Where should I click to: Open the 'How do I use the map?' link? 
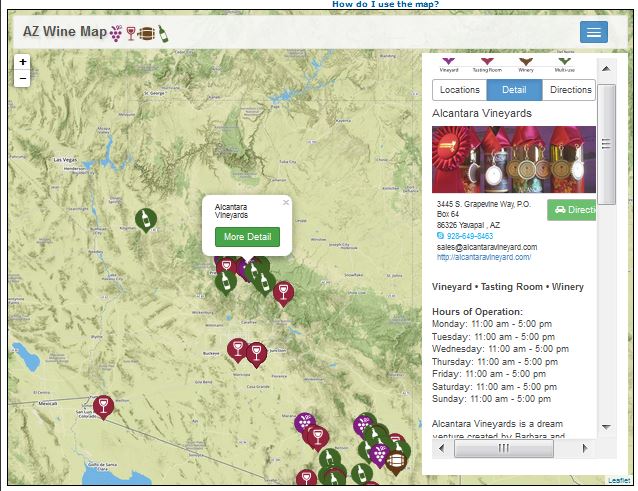(385, 4)
